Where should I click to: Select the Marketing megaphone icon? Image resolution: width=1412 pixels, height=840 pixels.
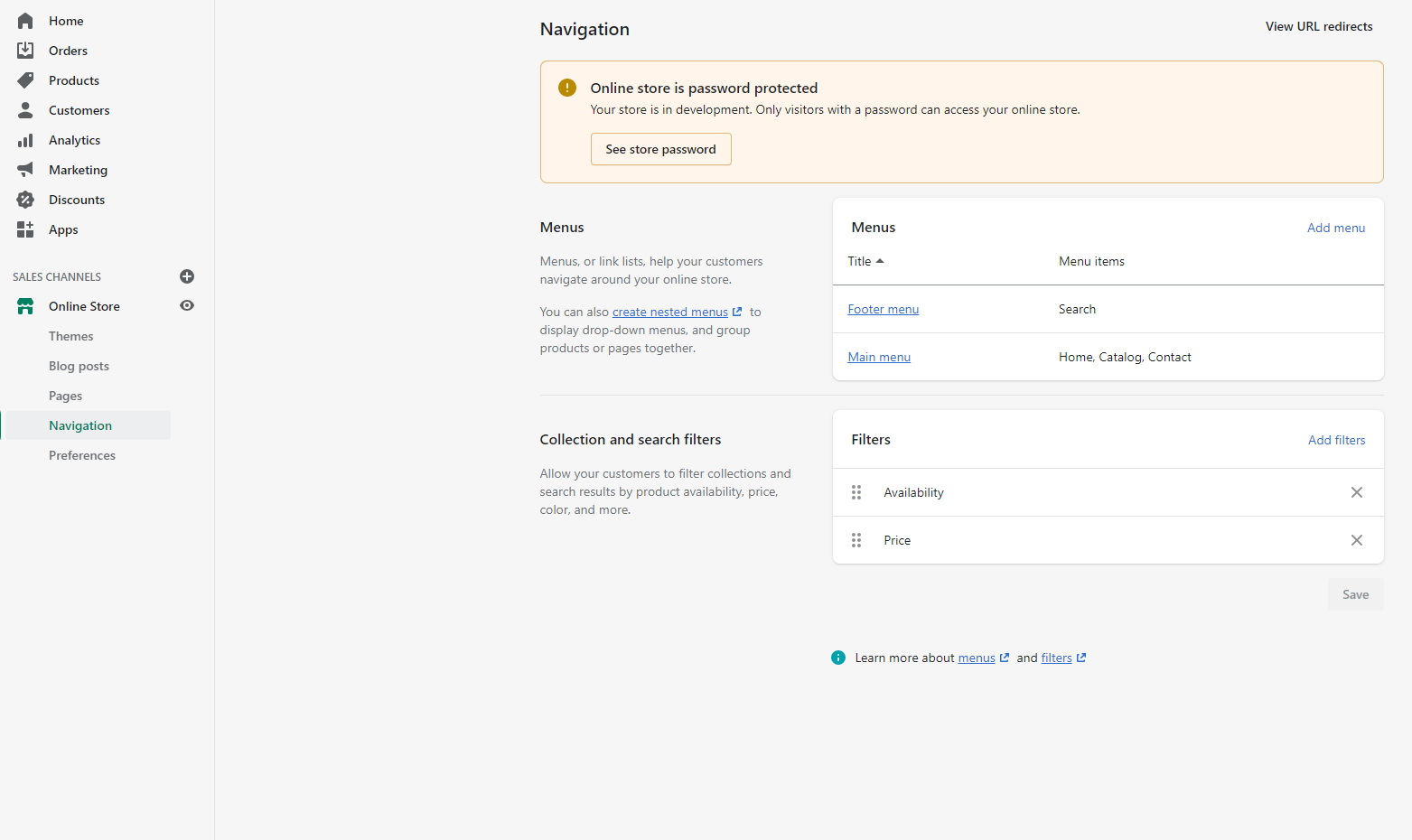pos(25,169)
